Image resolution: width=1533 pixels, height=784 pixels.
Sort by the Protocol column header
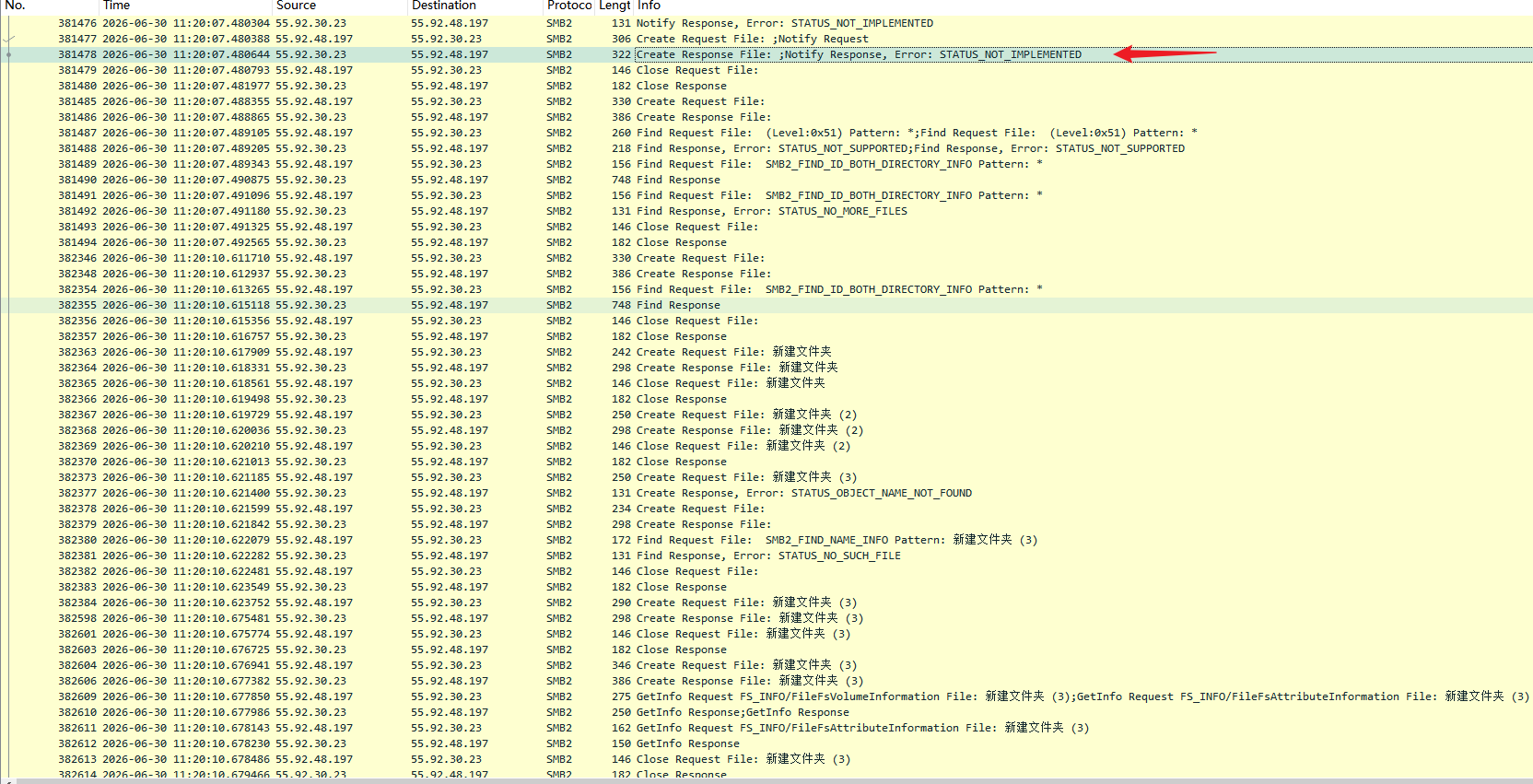[x=568, y=6]
